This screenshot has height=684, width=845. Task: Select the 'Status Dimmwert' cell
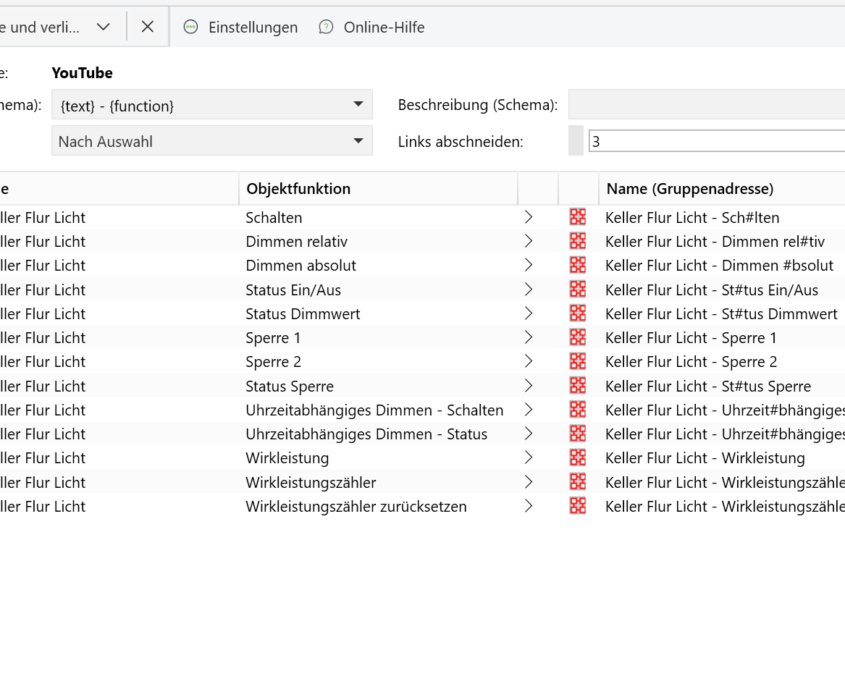point(303,314)
